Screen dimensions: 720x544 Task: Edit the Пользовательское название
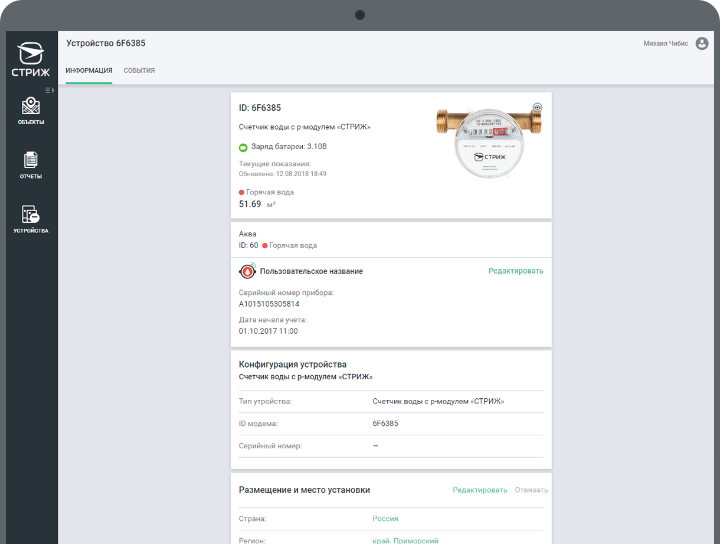click(x=516, y=271)
